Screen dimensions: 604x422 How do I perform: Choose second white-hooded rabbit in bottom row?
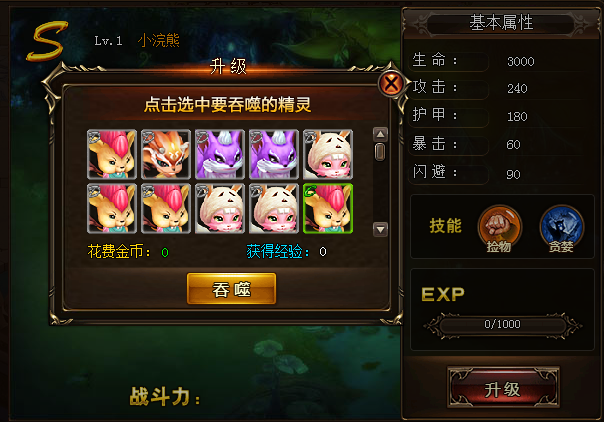[x=273, y=208]
